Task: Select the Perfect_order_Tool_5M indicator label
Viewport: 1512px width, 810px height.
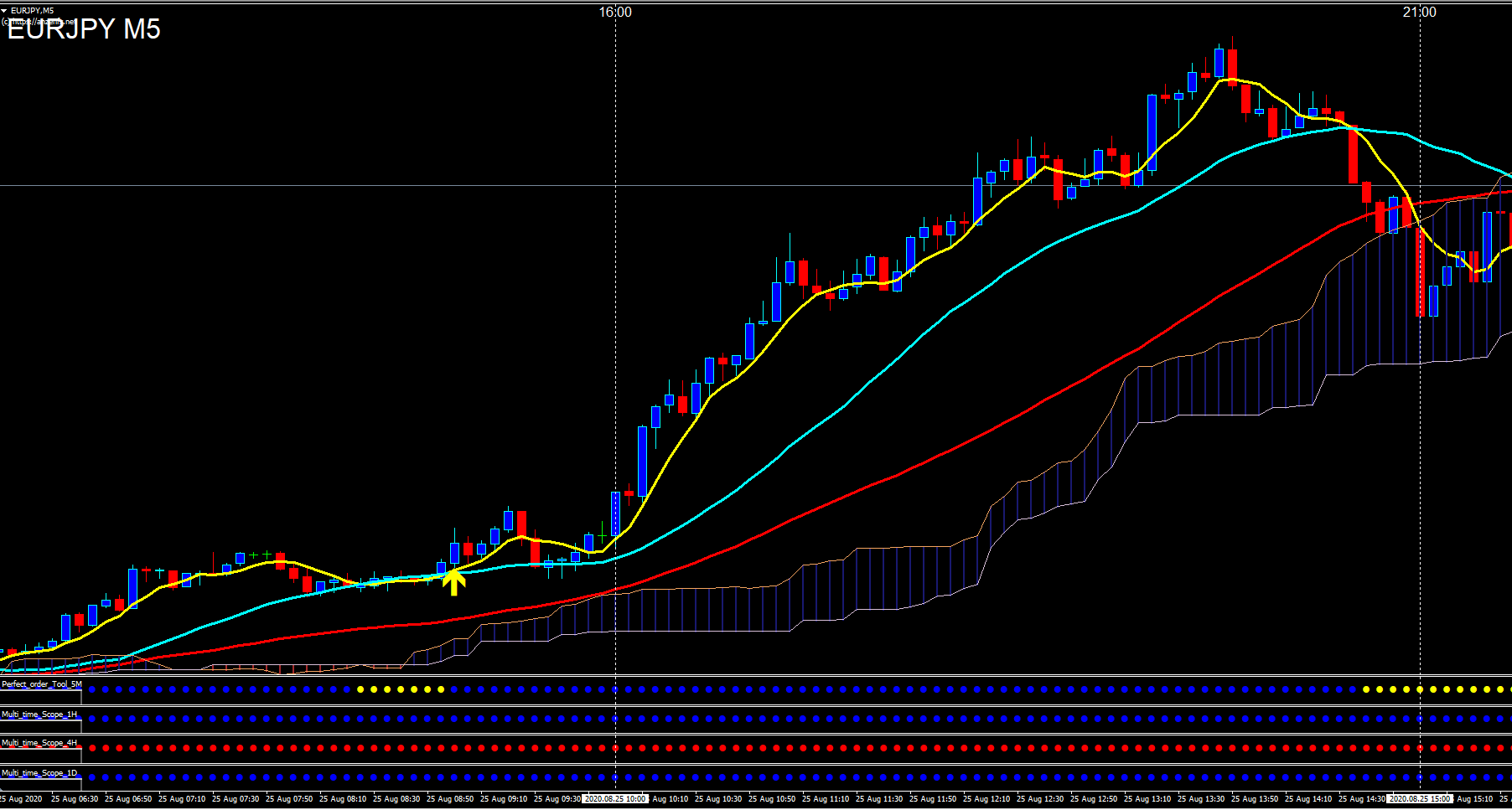Action: click(x=42, y=684)
